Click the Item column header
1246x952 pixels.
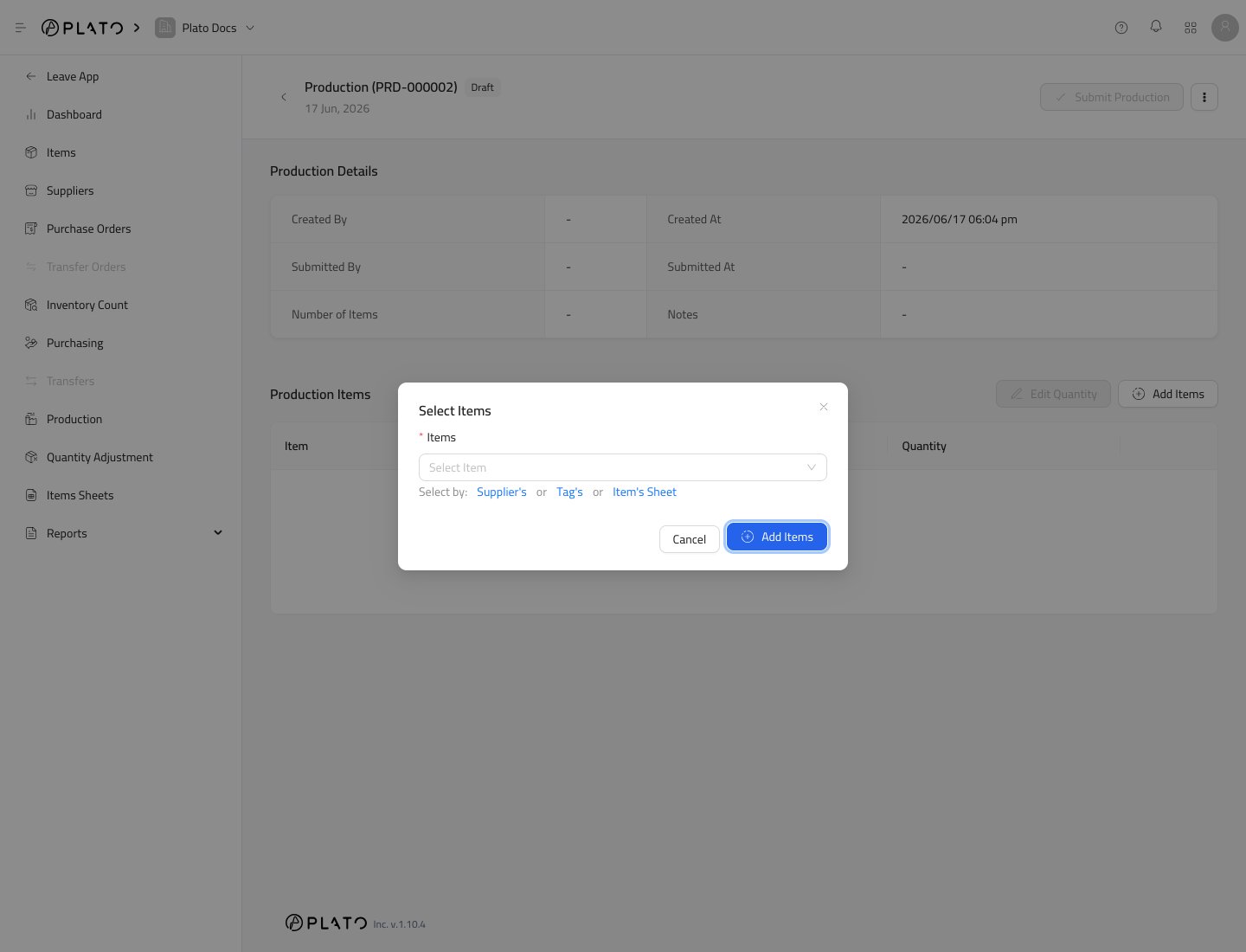click(x=297, y=446)
